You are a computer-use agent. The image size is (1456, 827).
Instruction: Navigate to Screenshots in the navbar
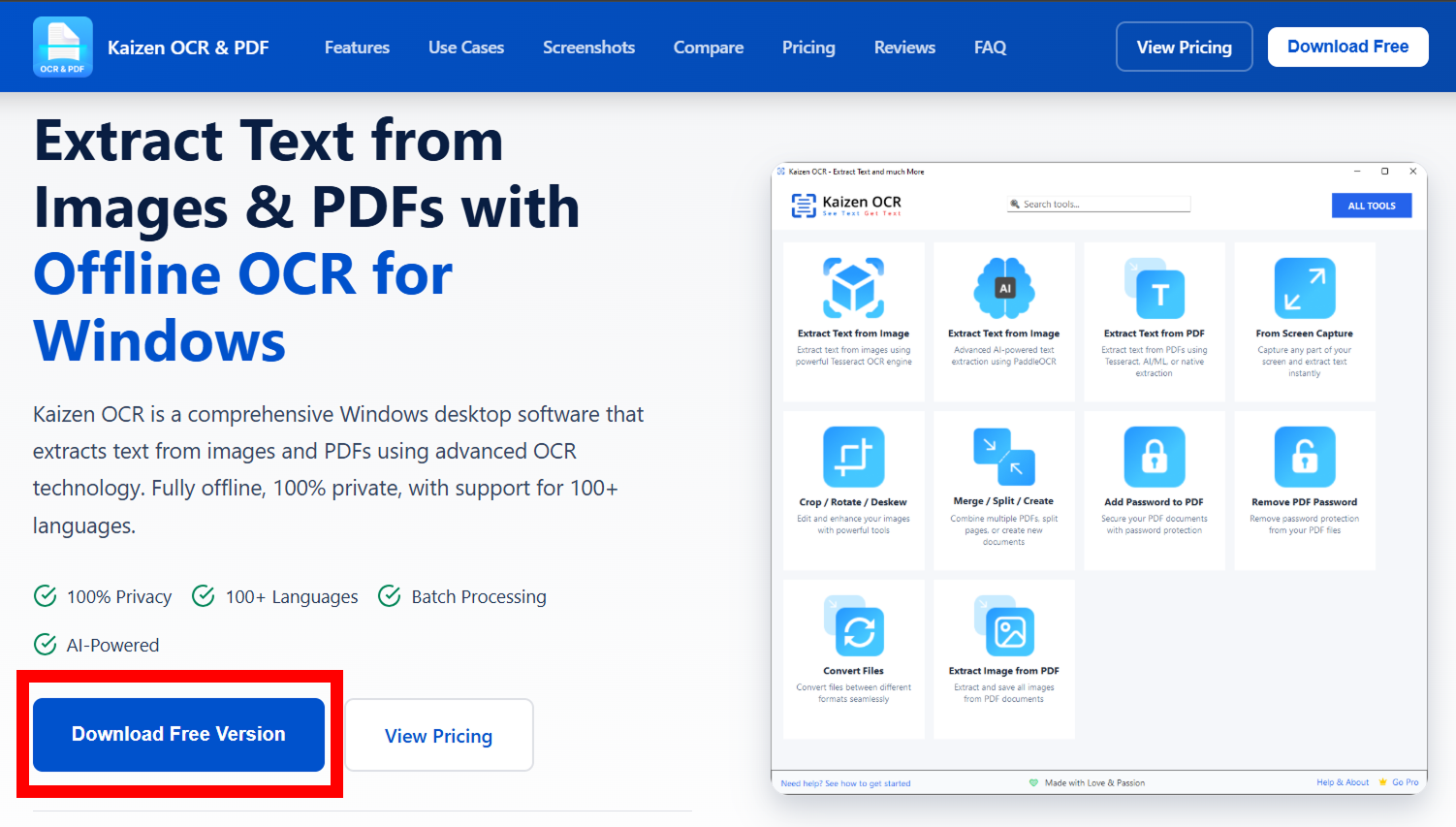click(588, 48)
